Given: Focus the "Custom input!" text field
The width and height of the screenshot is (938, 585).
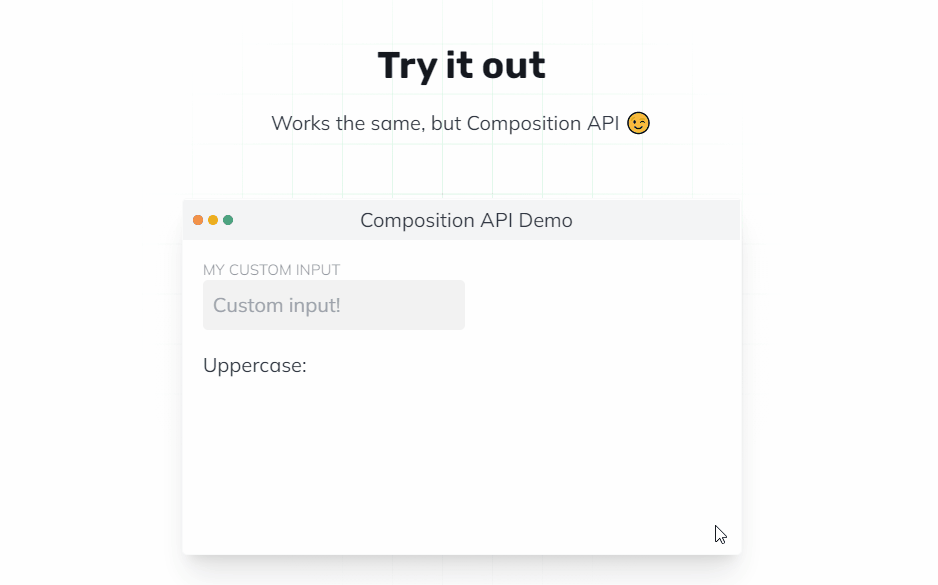Looking at the screenshot, I should click(x=333, y=305).
